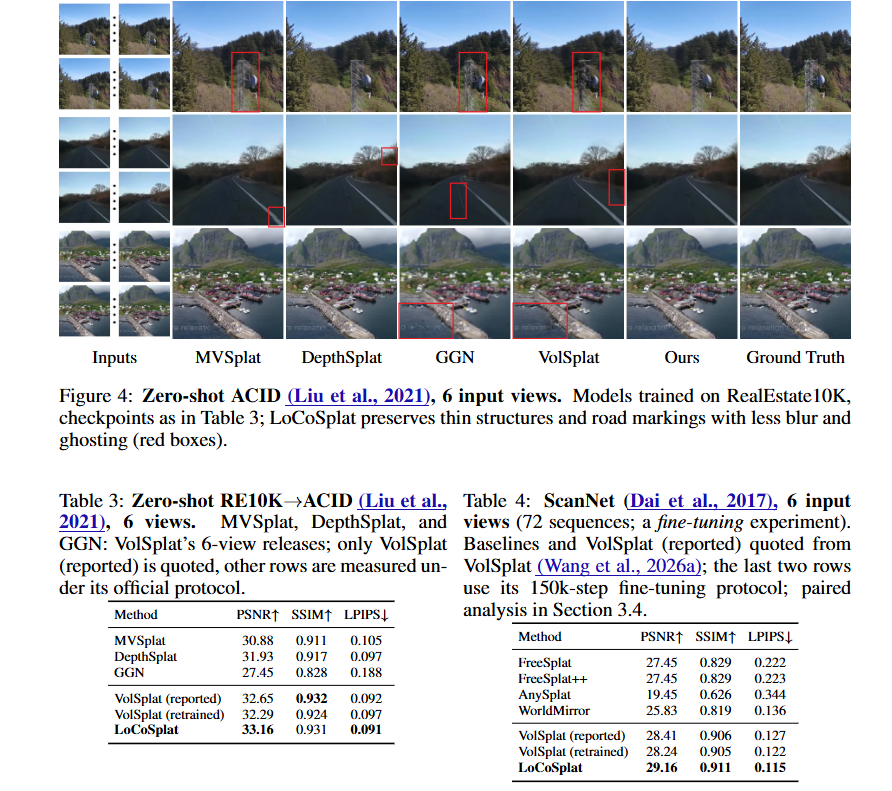Click the bold LPIPS value 0.115
The height and width of the screenshot is (791, 892).
click(x=770, y=768)
